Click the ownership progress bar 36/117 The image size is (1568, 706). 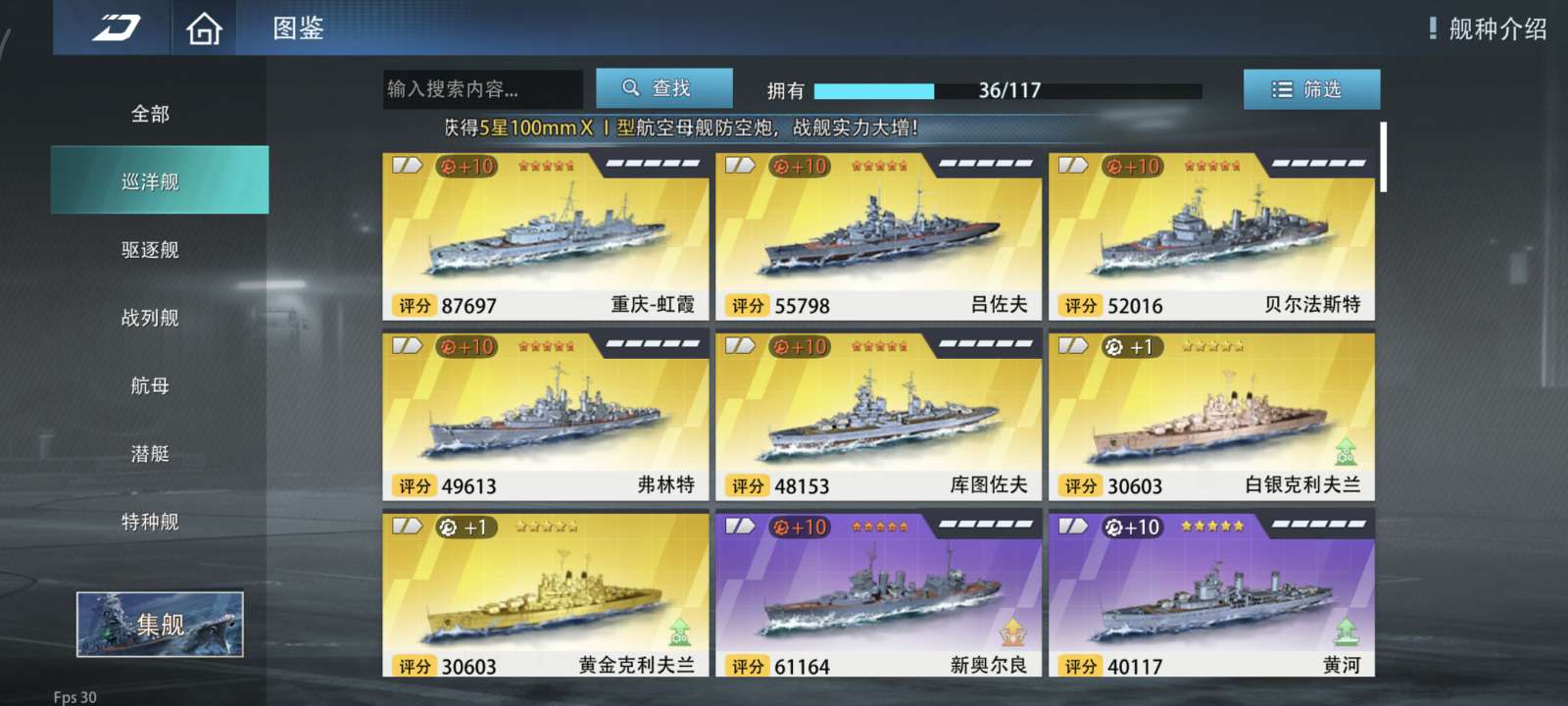point(1007,90)
